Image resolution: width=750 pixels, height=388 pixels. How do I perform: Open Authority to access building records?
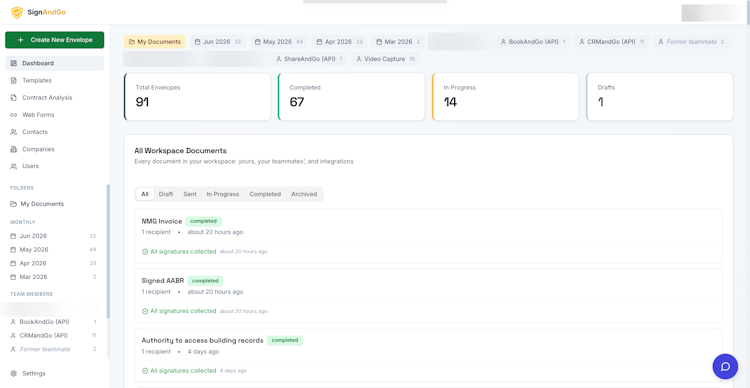coord(428,355)
